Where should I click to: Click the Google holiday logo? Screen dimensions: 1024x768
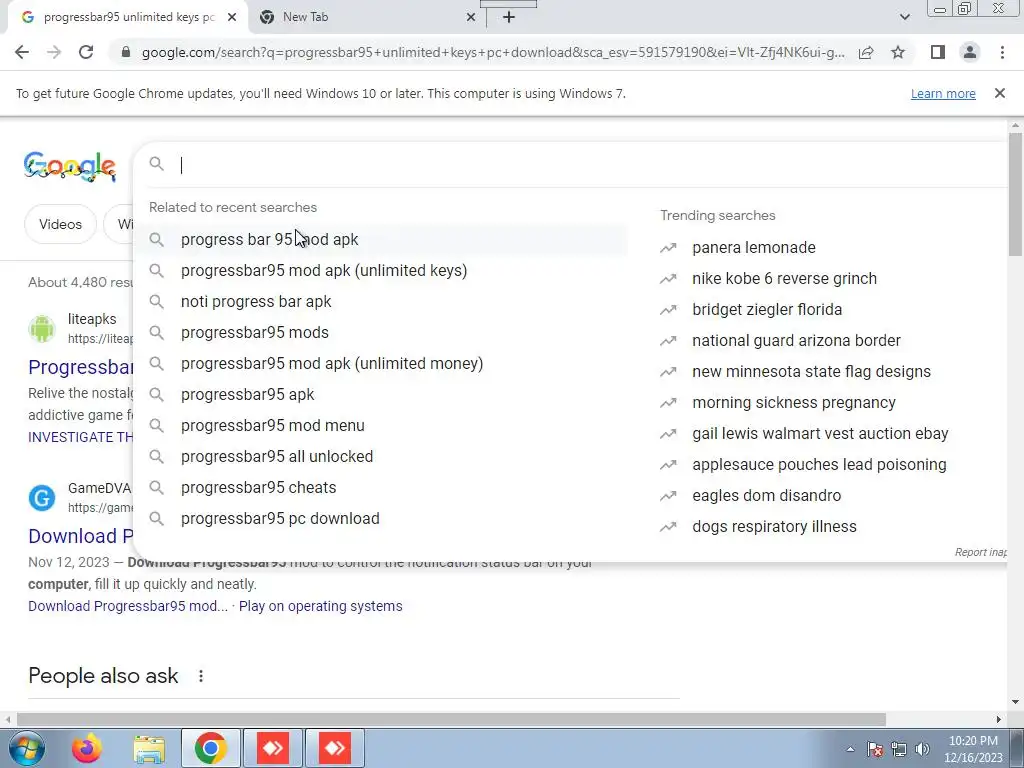pyautogui.click(x=70, y=167)
